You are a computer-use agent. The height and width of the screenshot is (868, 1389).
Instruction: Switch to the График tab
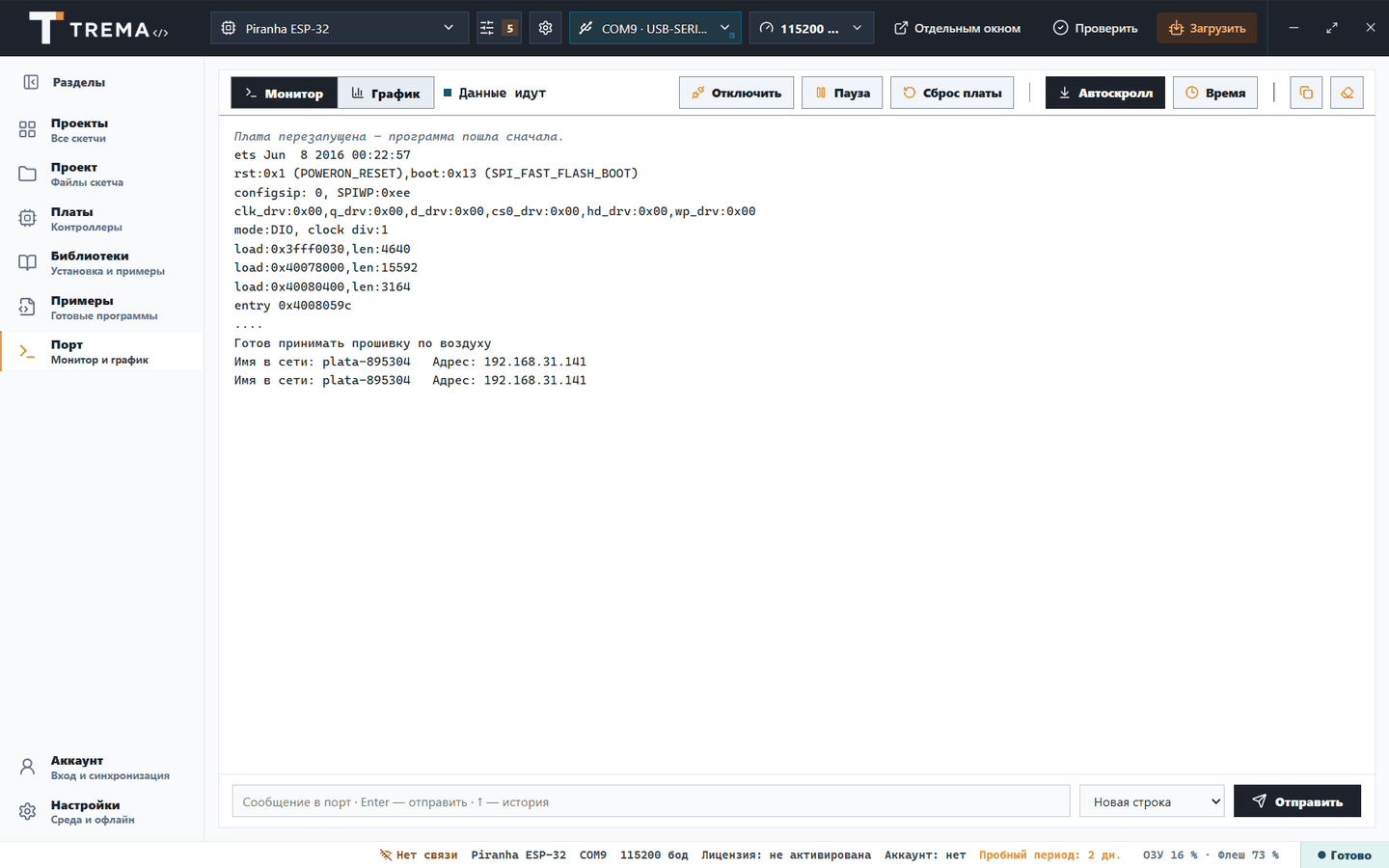(x=386, y=93)
